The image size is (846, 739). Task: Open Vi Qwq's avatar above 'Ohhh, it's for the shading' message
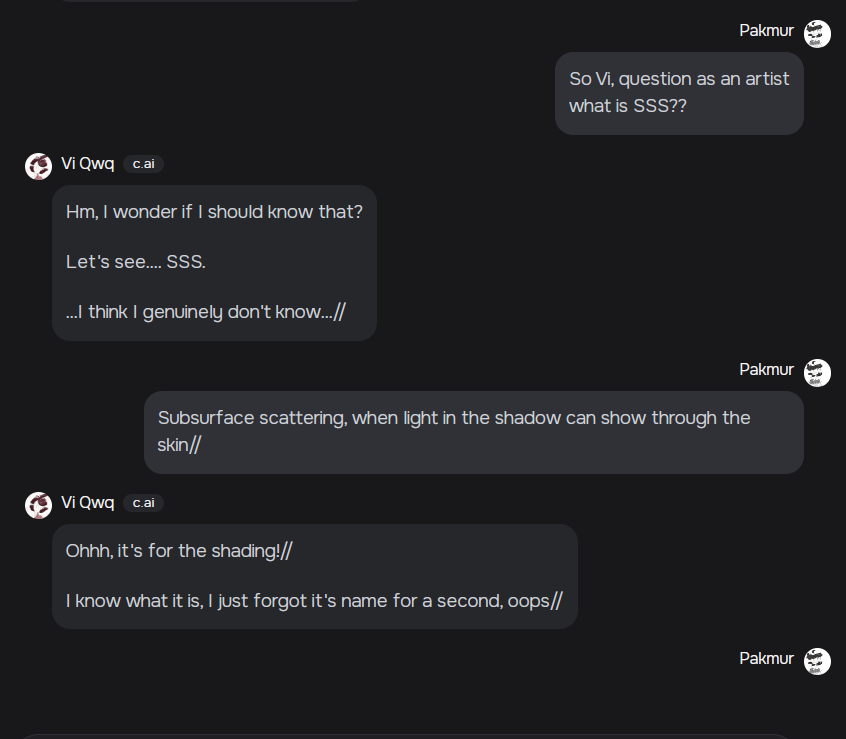(39, 505)
